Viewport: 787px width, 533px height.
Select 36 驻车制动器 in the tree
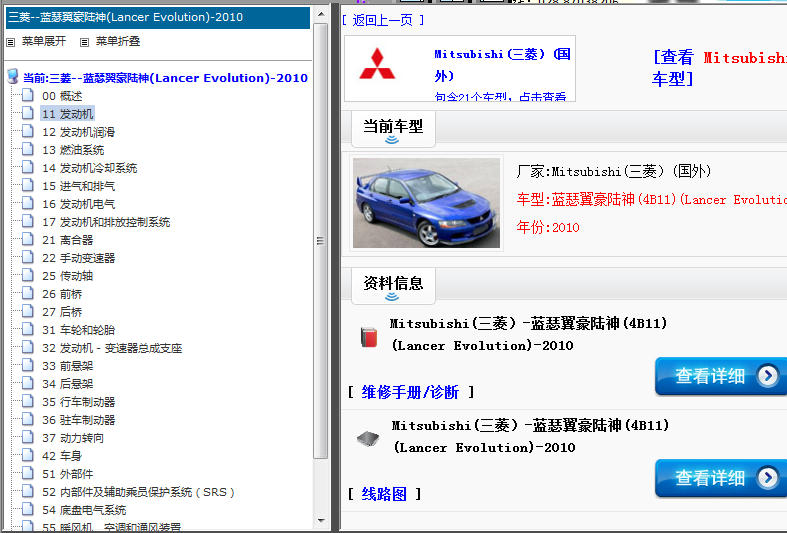[x=79, y=420]
